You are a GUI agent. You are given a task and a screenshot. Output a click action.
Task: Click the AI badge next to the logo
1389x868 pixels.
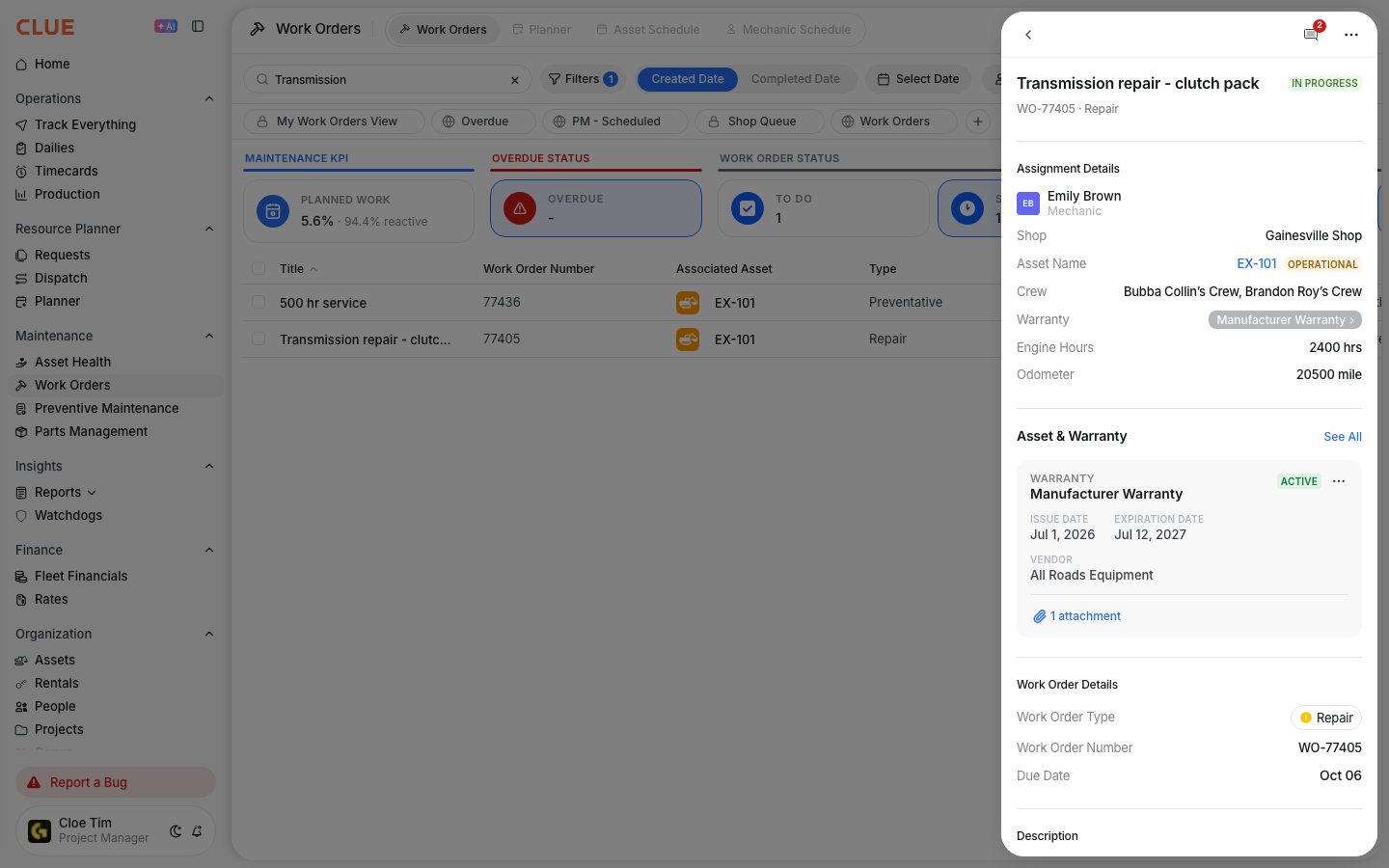166,27
